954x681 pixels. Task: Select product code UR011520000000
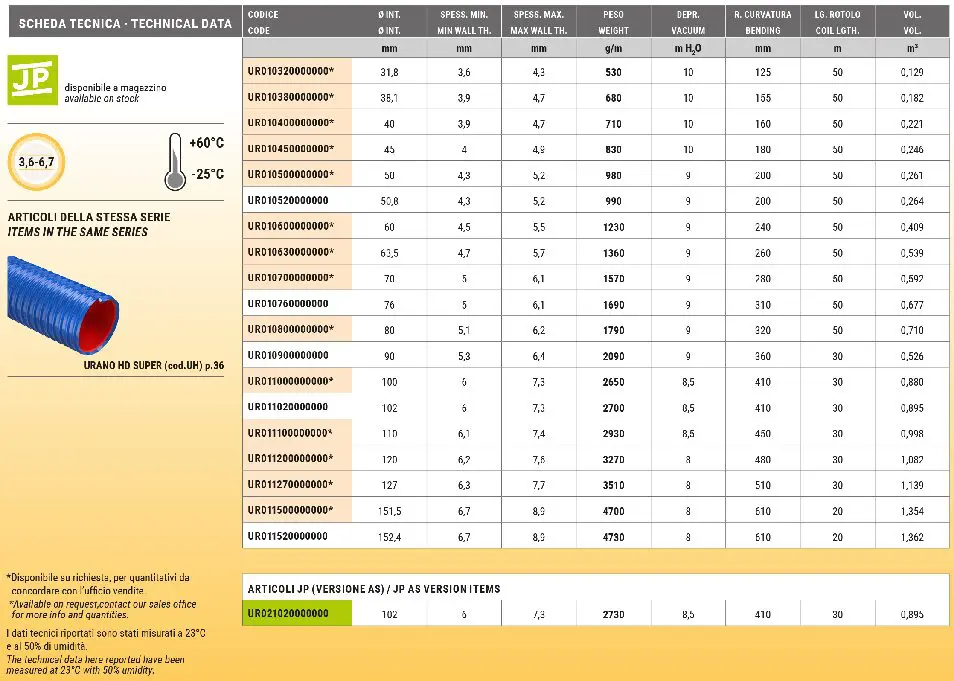click(x=287, y=536)
